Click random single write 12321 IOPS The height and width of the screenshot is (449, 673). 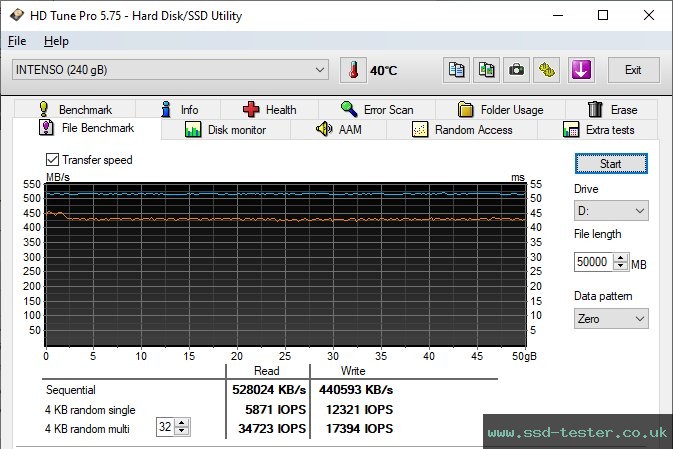359,410
